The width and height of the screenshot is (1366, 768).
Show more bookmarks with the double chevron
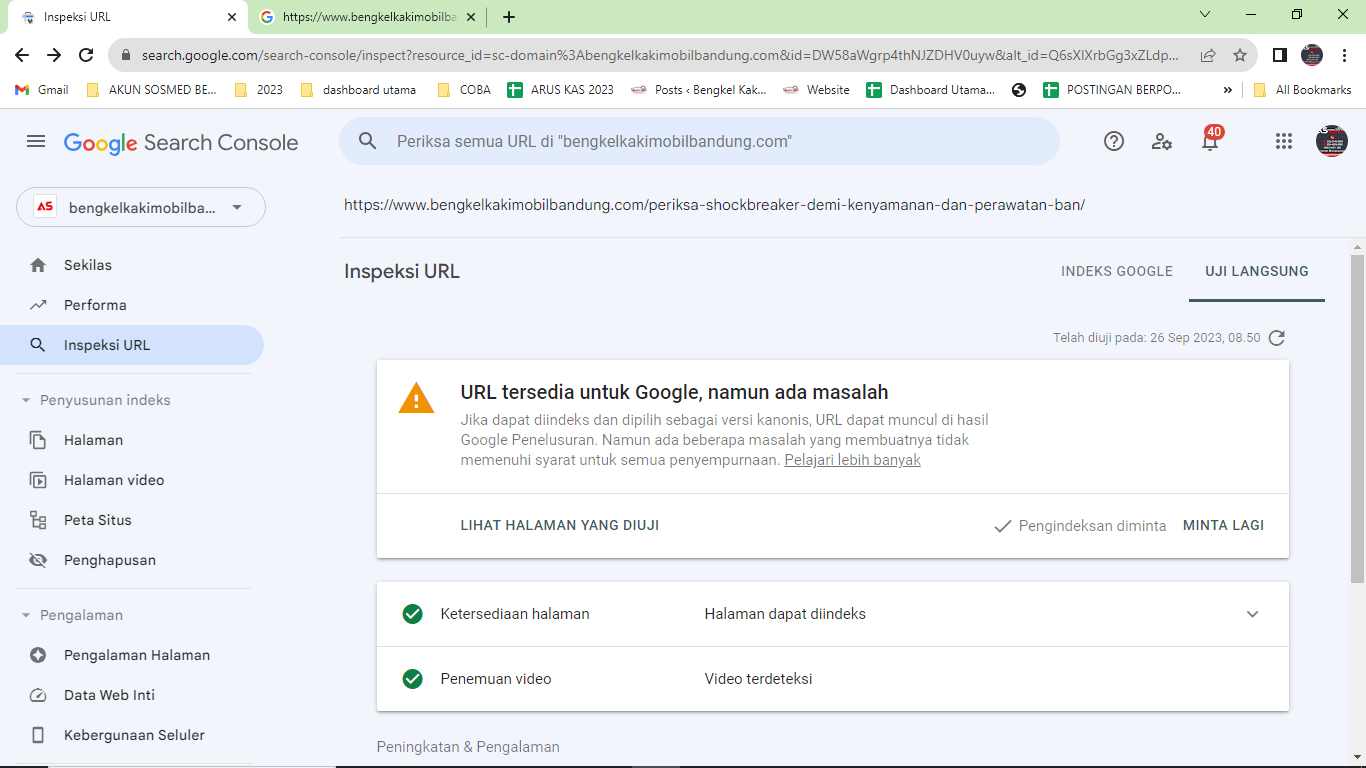(1227, 90)
